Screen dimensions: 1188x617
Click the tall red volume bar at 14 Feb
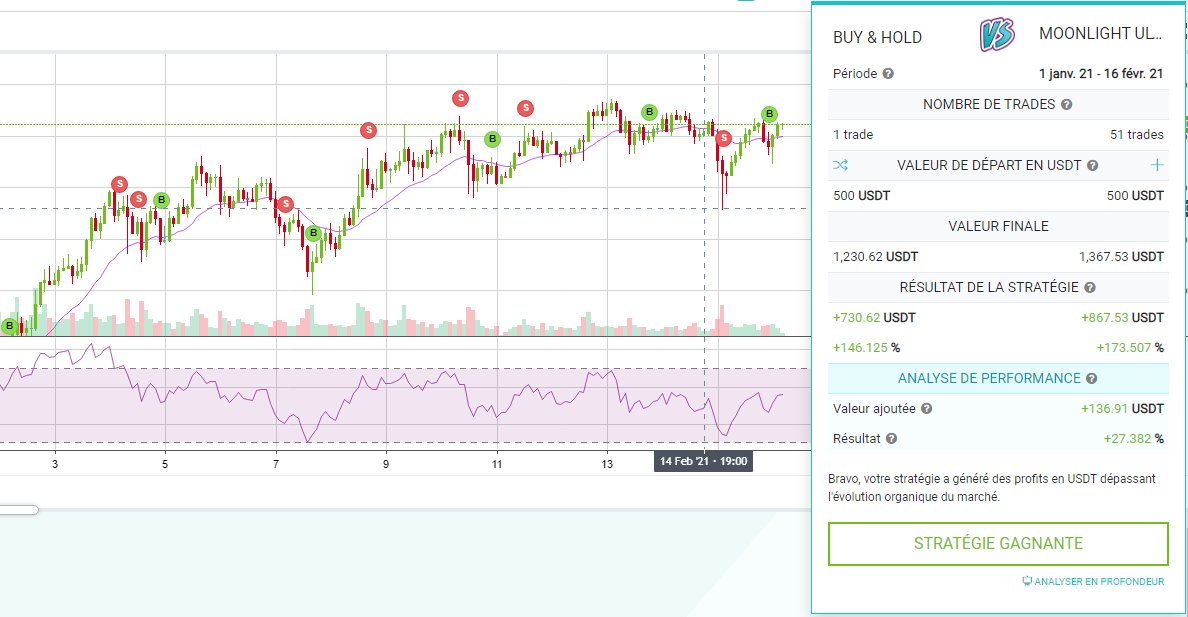pos(721,320)
